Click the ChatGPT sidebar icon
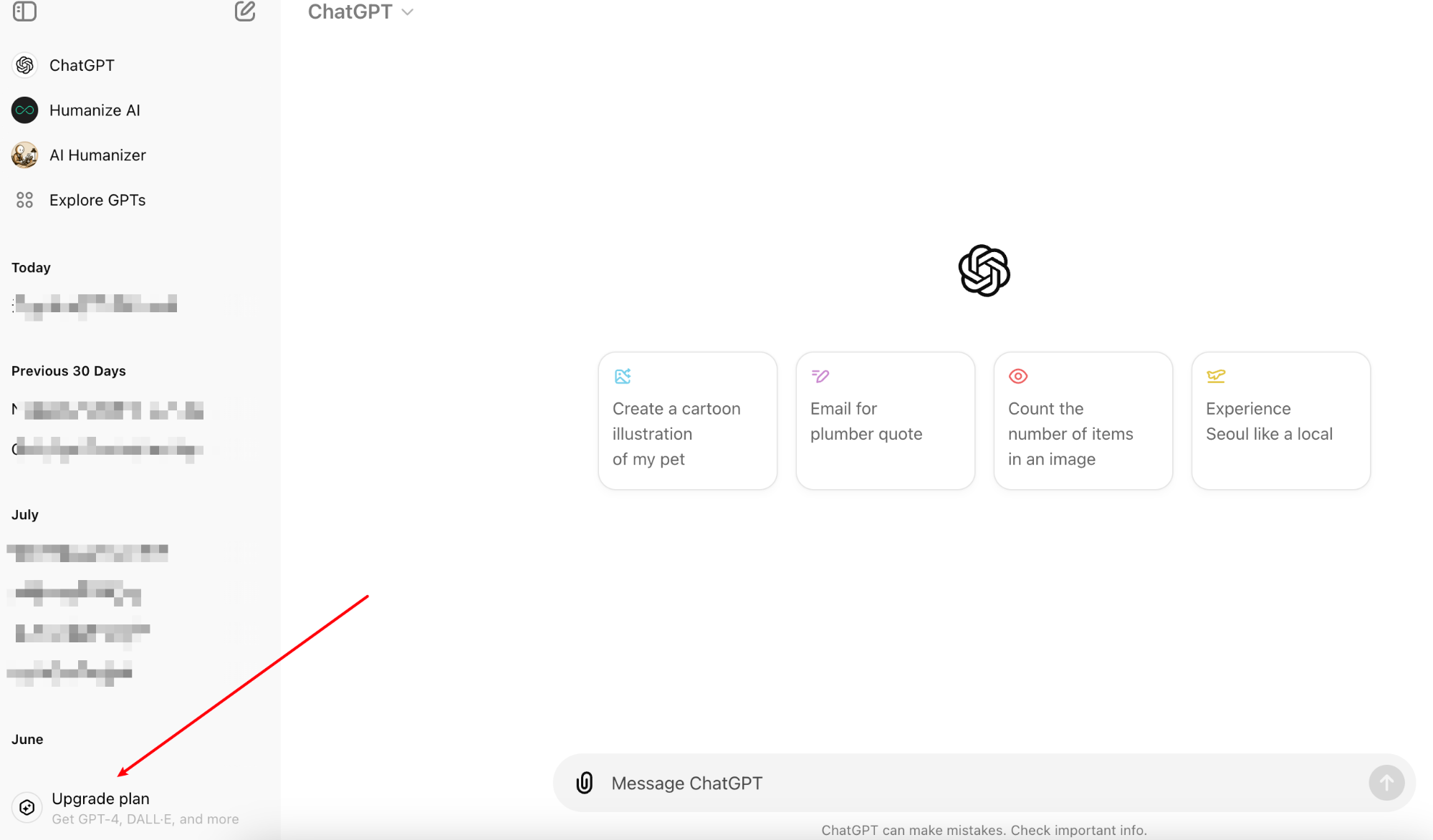1433x840 pixels. click(x=24, y=64)
